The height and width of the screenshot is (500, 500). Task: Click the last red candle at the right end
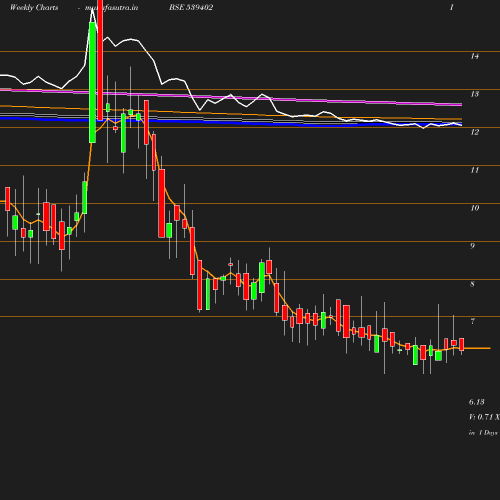(462, 344)
